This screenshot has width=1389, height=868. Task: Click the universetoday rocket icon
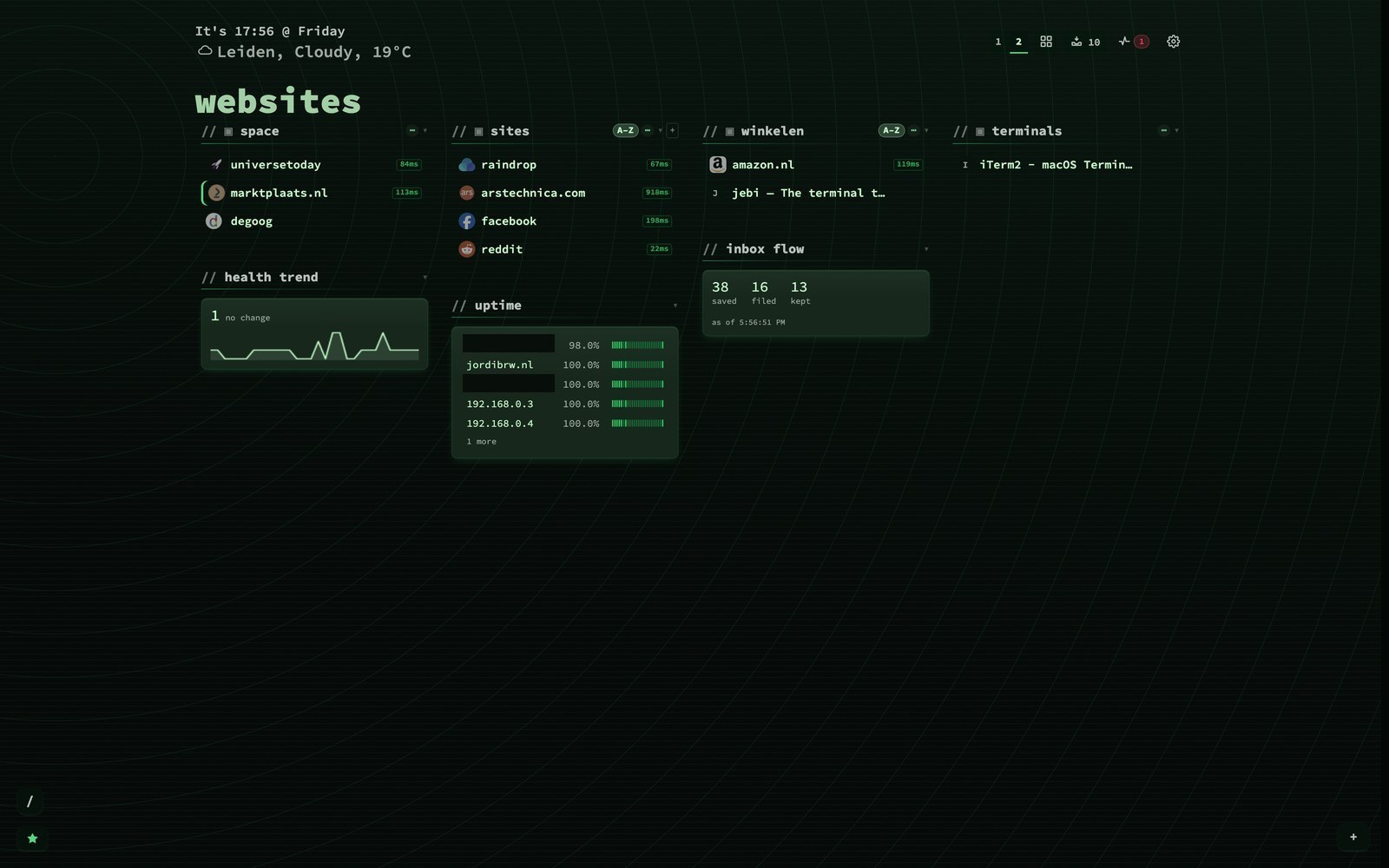click(216, 164)
